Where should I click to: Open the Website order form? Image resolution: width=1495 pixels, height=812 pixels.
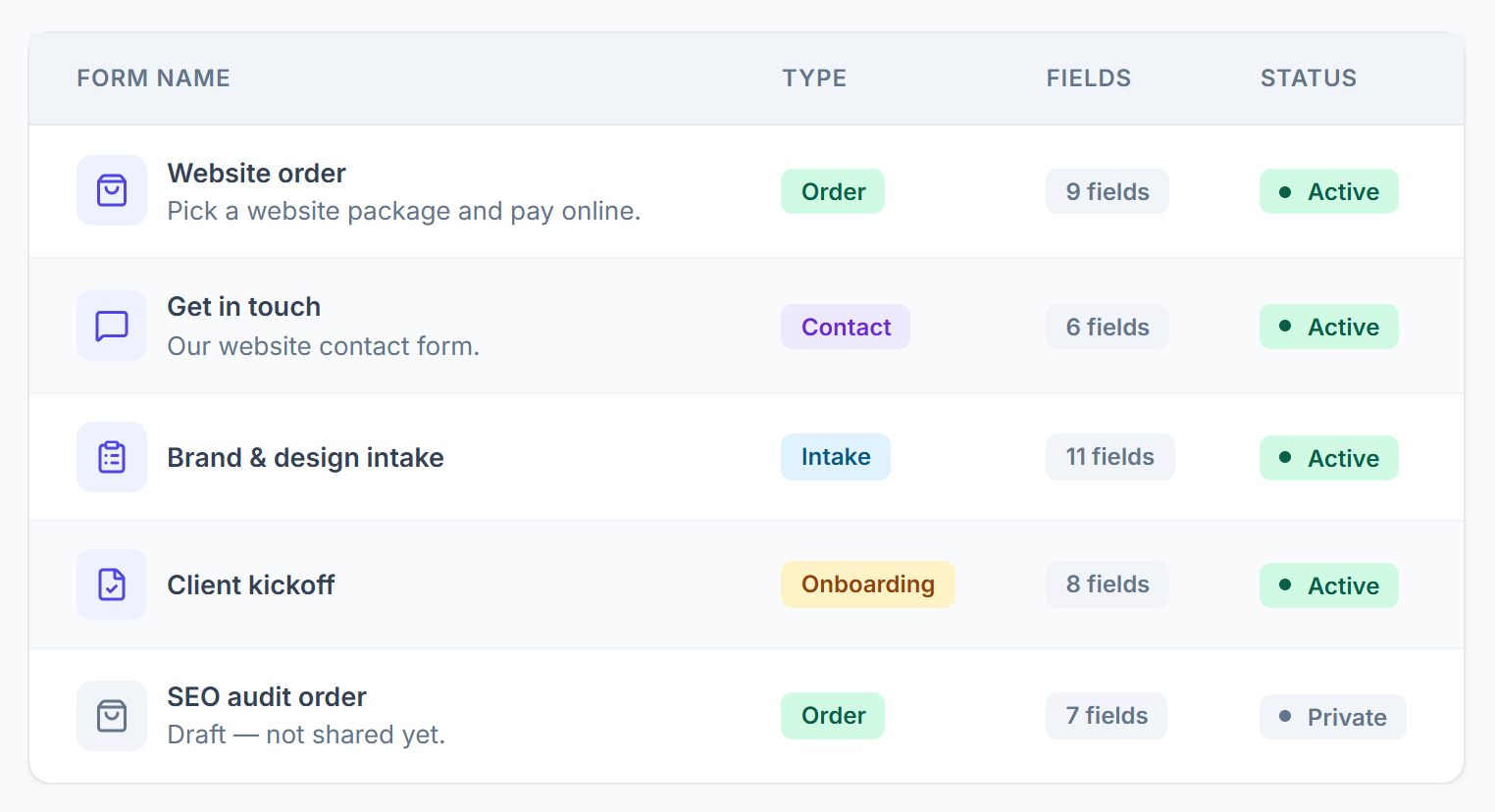(x=256, y=174)
